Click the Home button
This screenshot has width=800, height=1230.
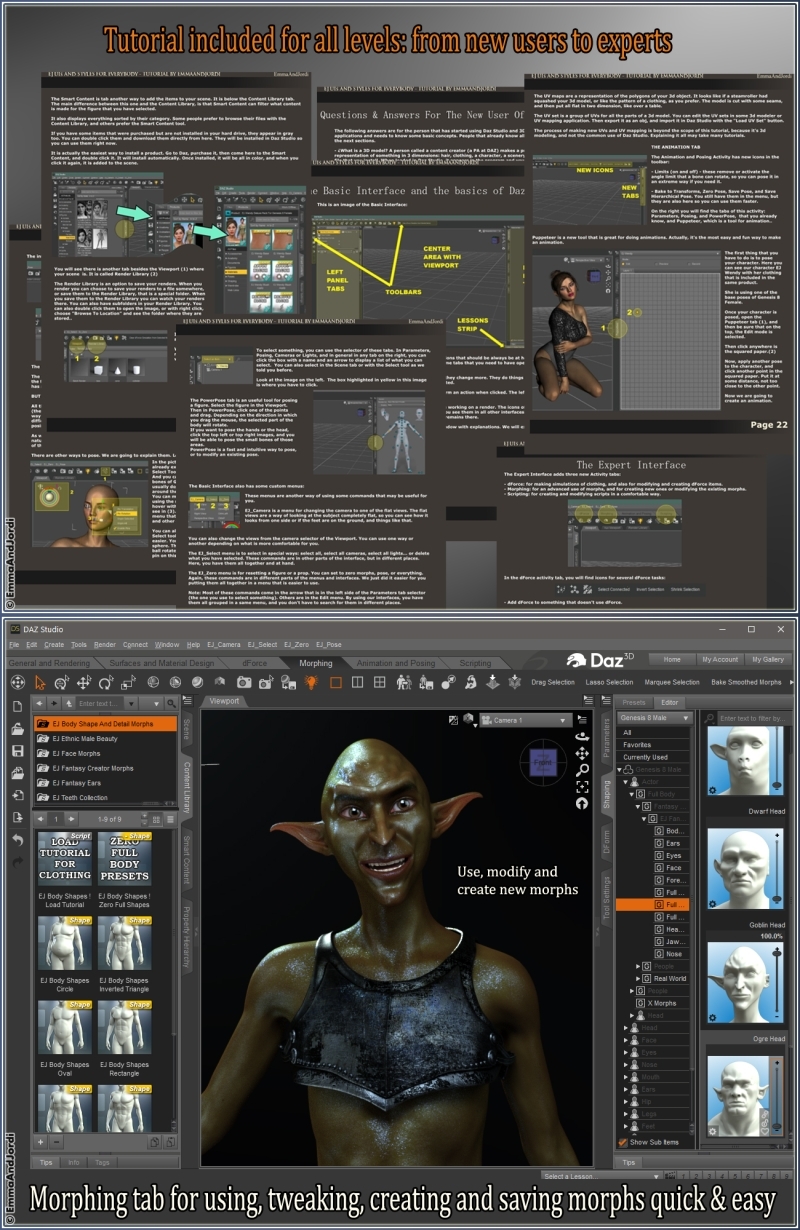(x=671, y=659)
